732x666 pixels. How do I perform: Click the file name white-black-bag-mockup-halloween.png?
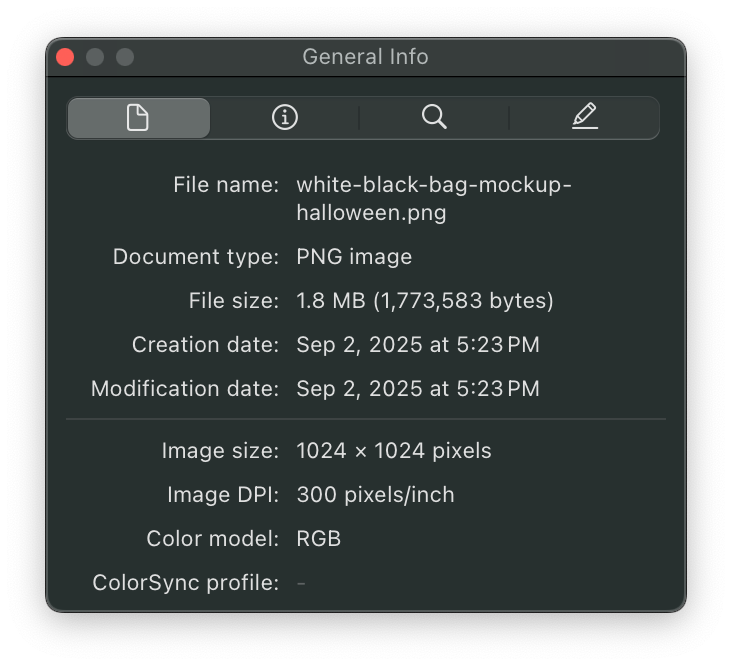tap(433, 198)
